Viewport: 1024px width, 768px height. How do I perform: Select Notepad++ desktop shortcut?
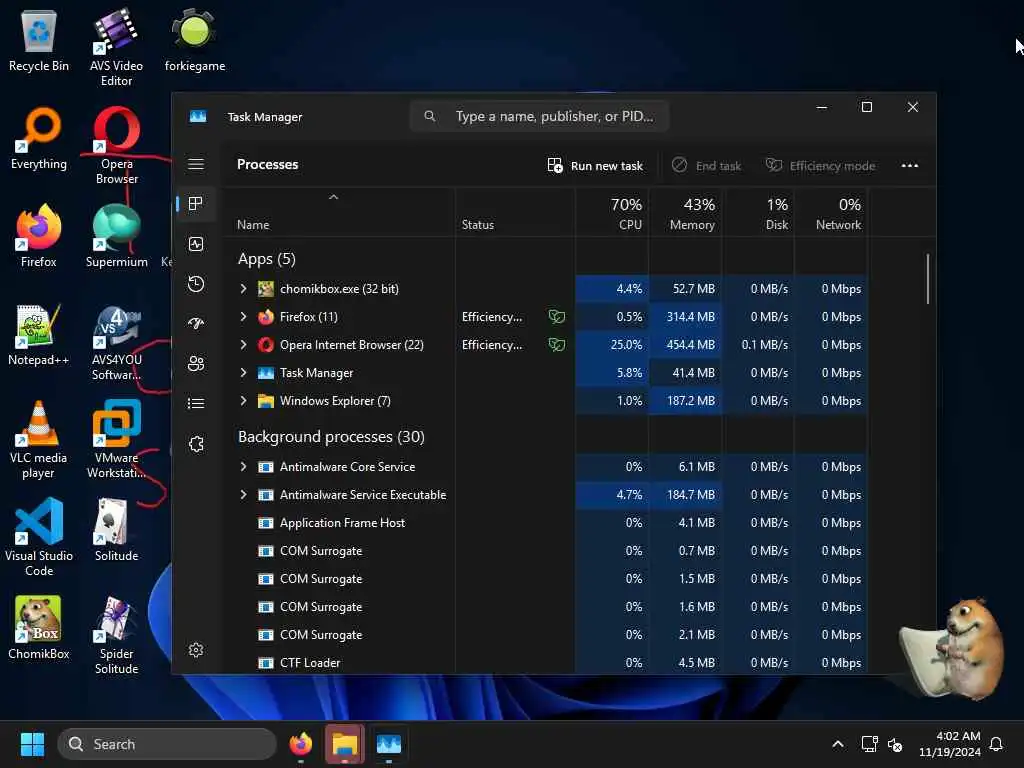39,335
